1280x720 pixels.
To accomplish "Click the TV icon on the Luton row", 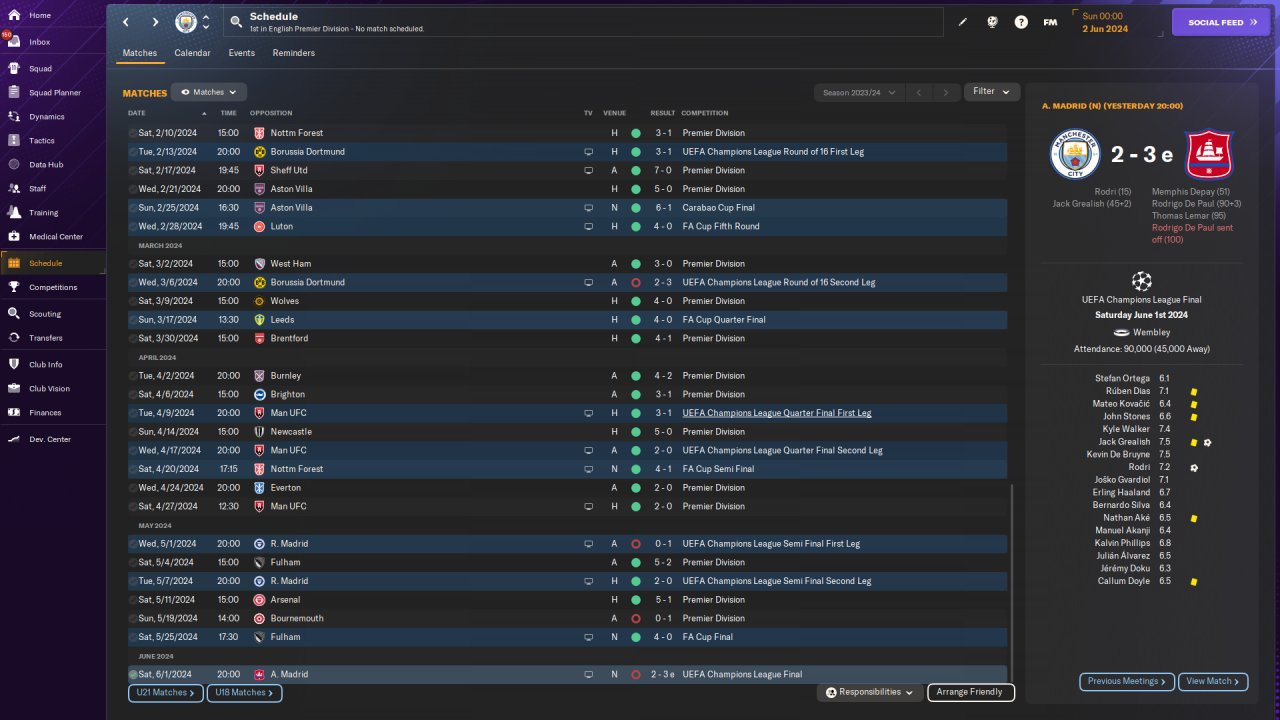I will point(589,227).
